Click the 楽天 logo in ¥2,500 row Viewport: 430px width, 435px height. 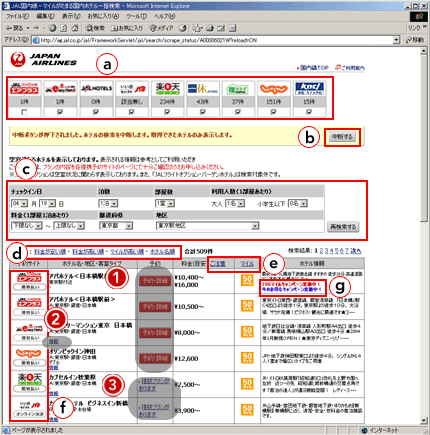[29, 378]
